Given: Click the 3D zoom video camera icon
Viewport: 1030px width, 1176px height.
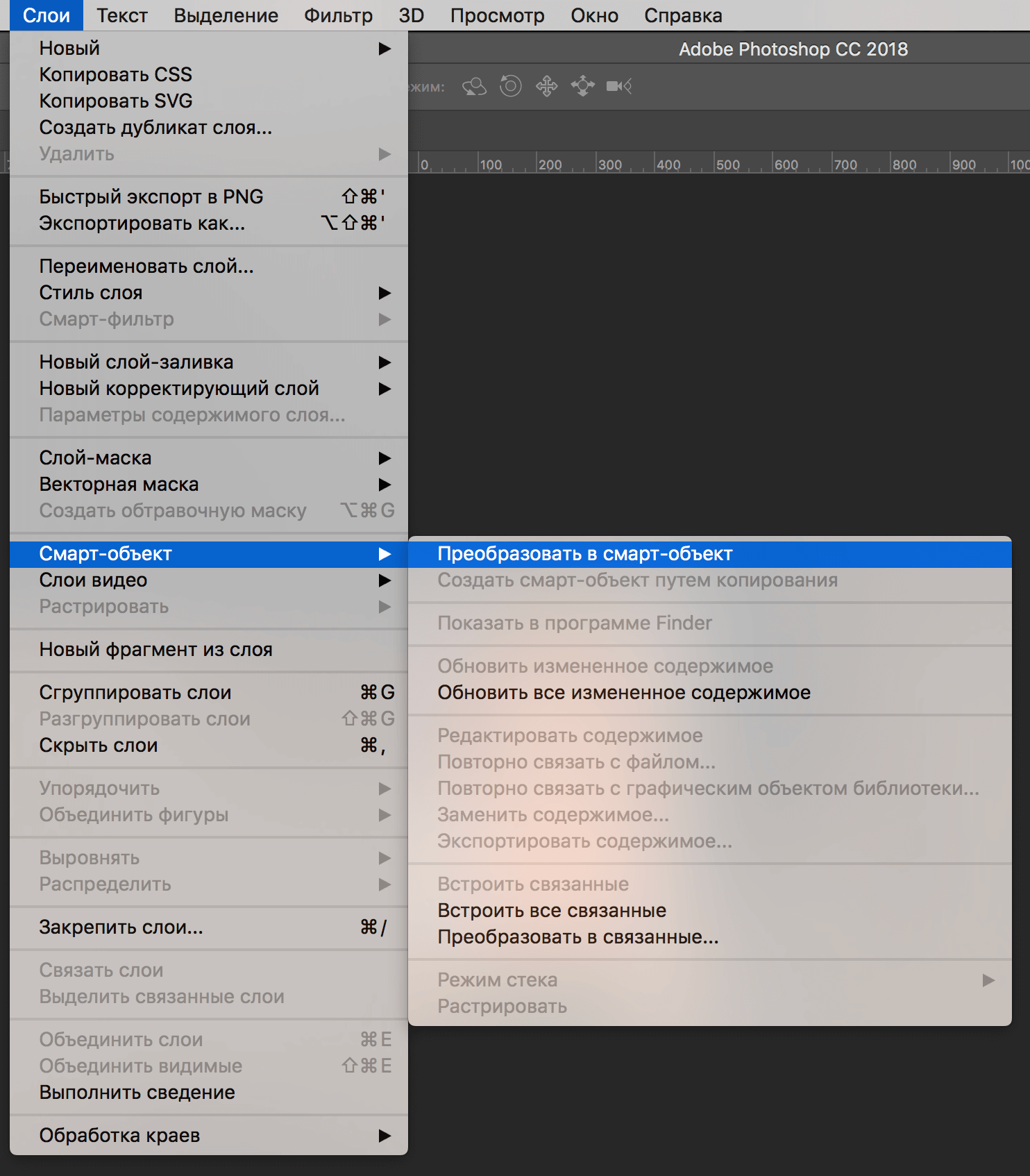Looking at the screenshot, I should point(619,86).
